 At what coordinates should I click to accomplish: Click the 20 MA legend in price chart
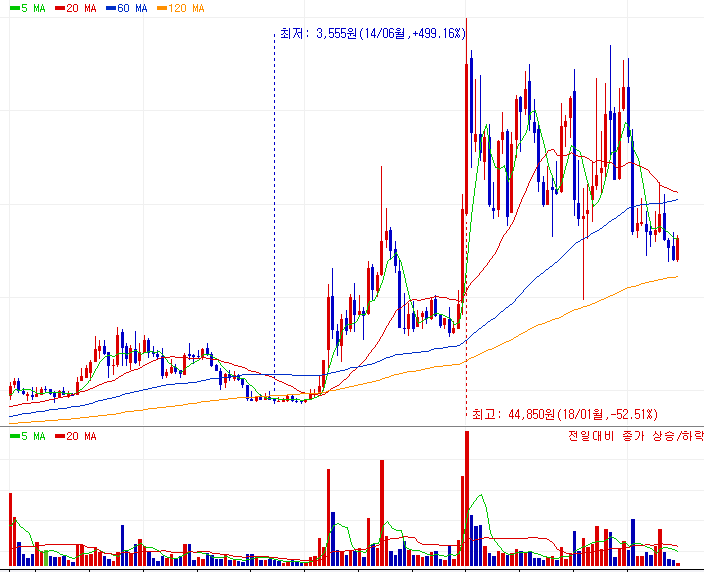point(75,9)
